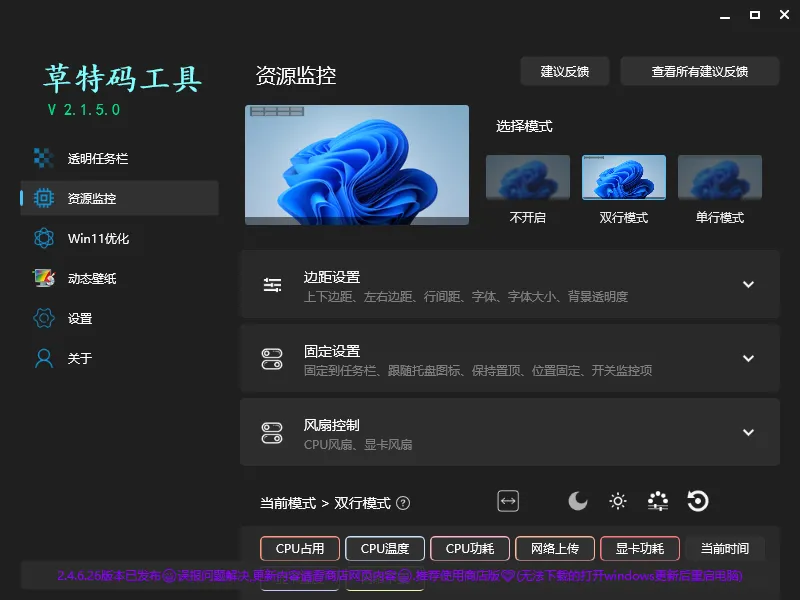Screen dimensions: 800x600
Task: Click the 风扇控制 toggles icon
Action: 272,433
